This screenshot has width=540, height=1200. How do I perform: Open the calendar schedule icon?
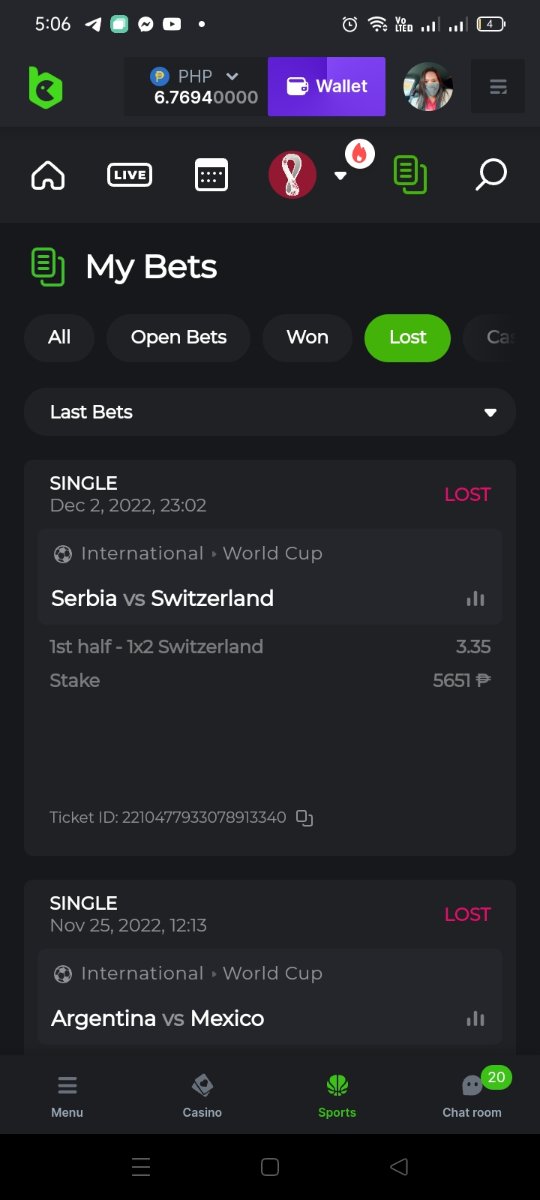(211, 175)
